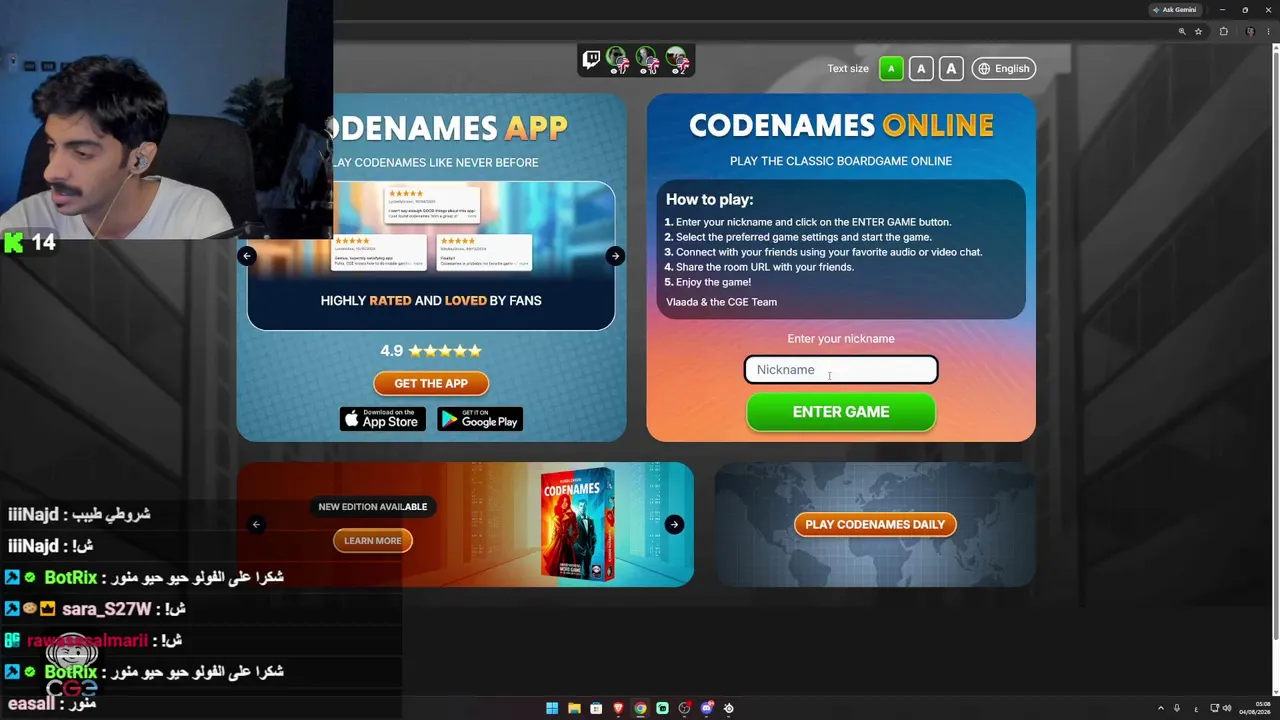Click the ENTER GAME button

click(x=841, y=412)
